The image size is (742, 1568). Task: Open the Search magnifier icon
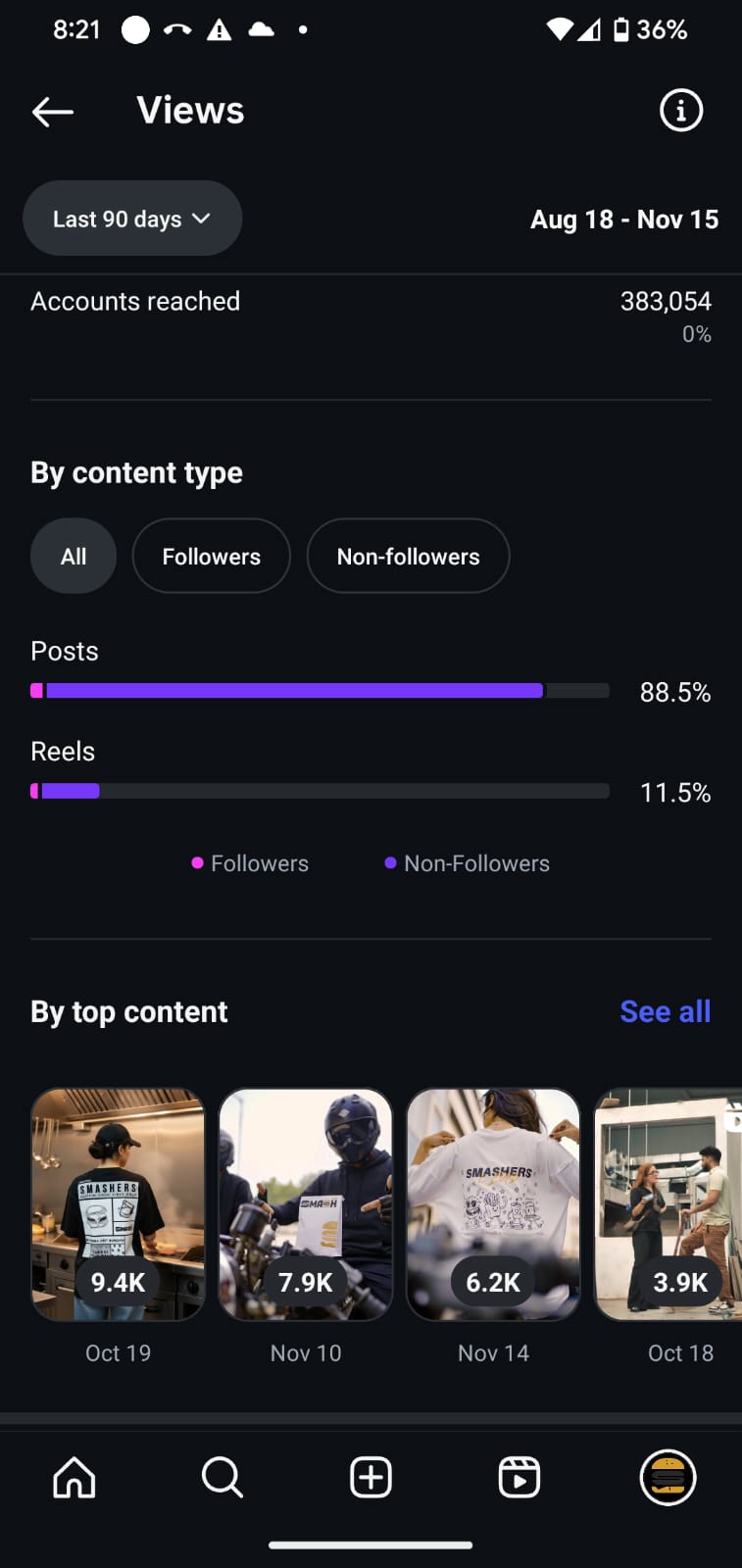point(223,1477)
